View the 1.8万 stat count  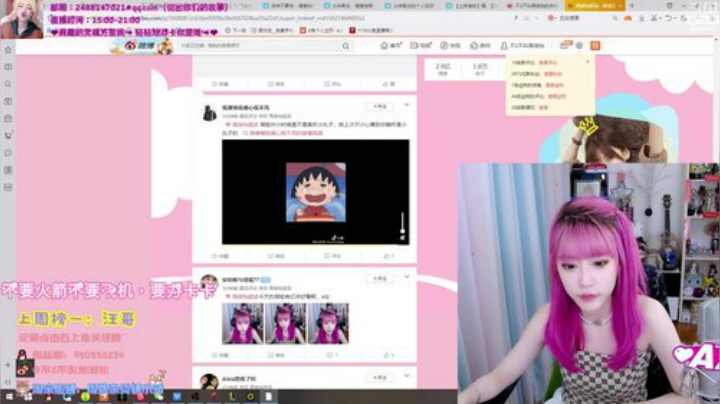(480, 69)
